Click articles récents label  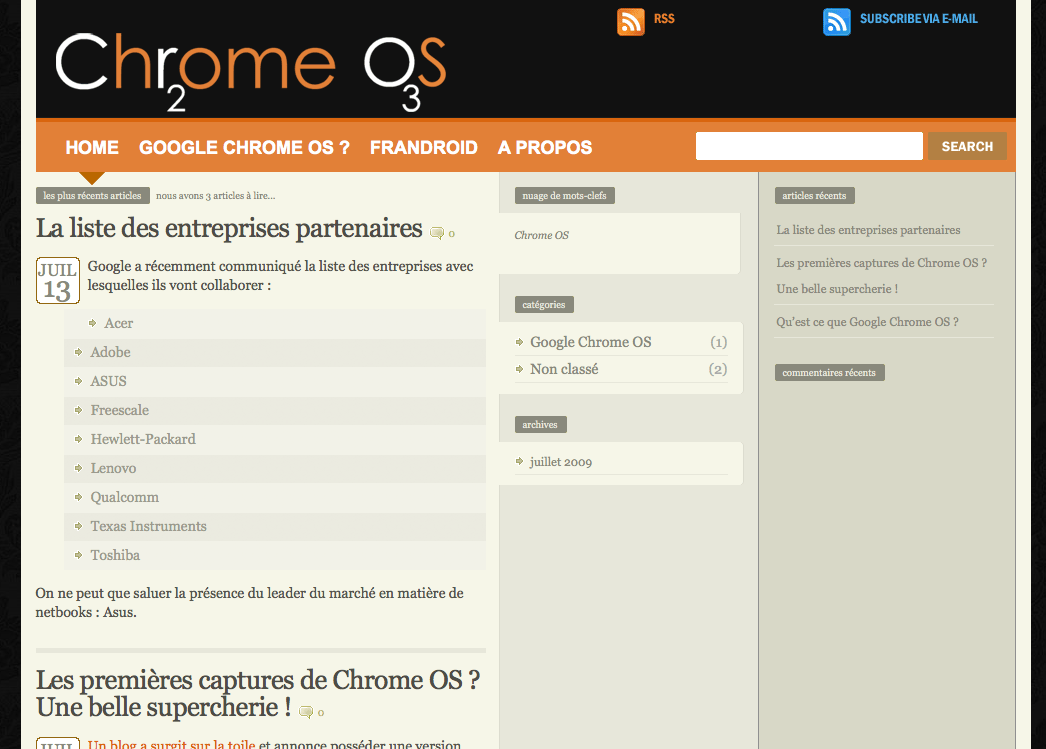[815, 195]
